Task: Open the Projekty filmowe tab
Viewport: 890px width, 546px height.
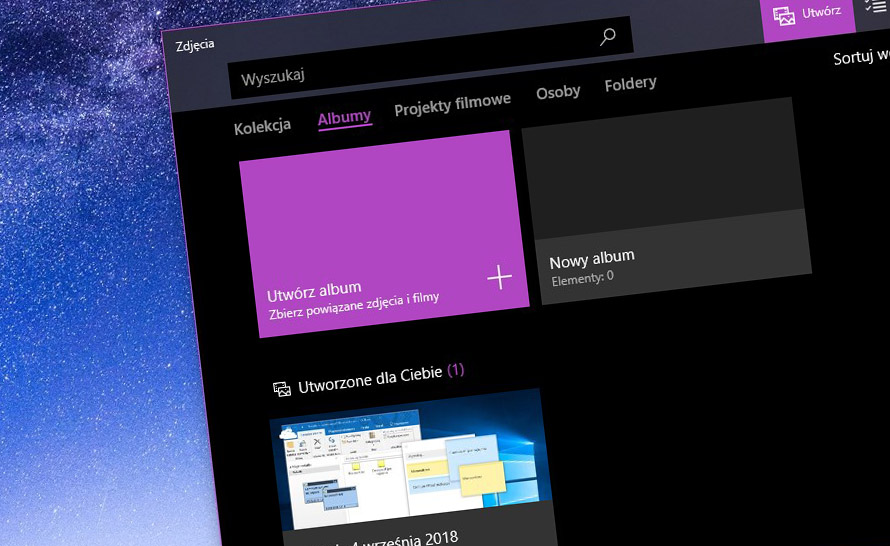Action: [x=452, y=104]
